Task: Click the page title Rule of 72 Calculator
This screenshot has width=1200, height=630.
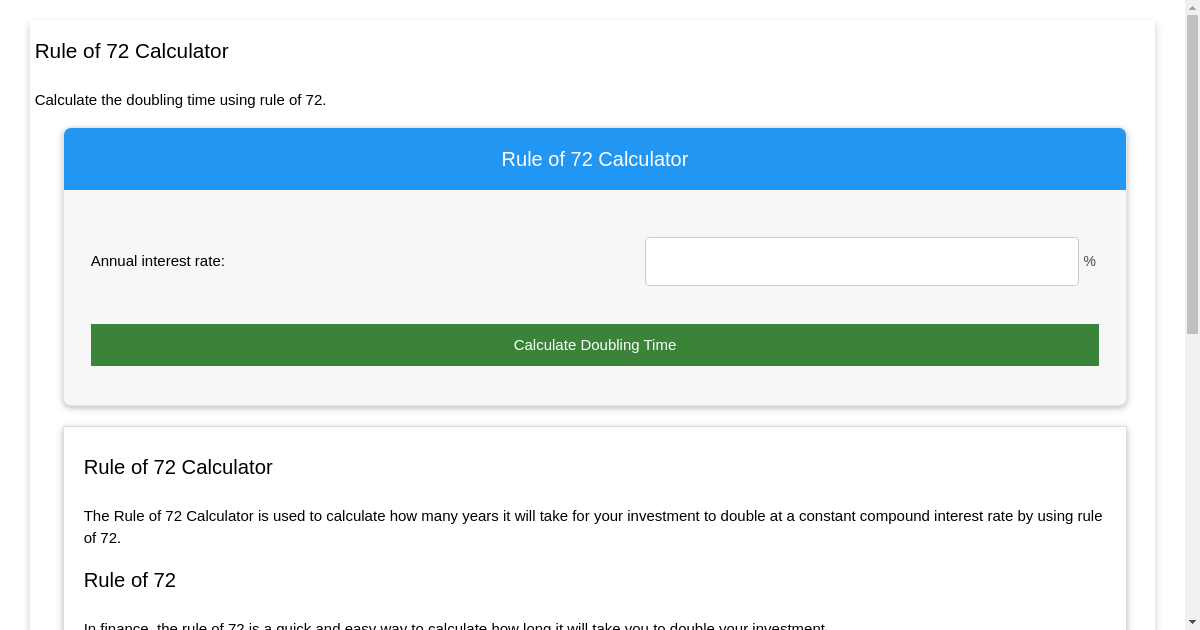Action: (x=131, y=51)
